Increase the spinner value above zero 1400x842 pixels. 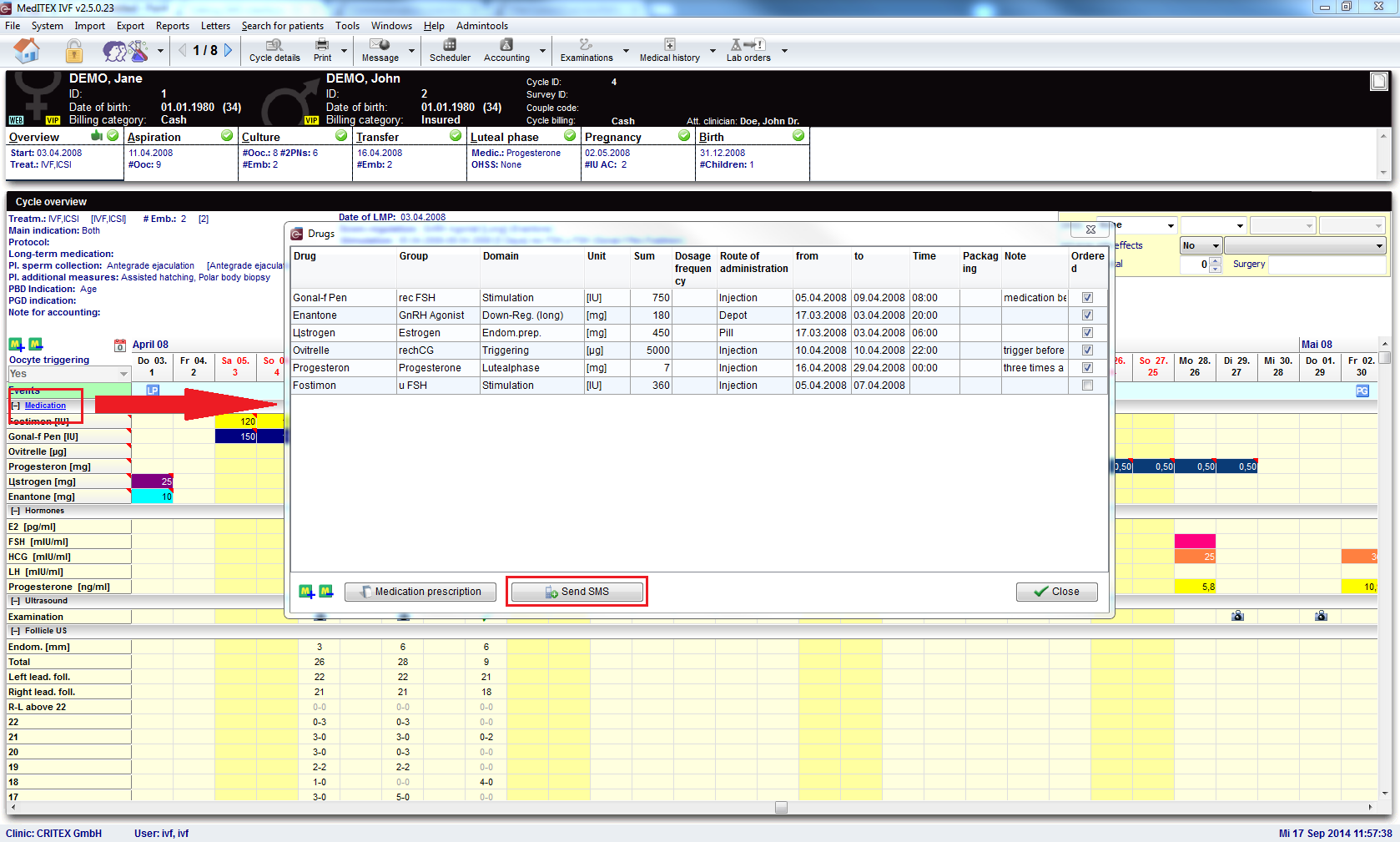point(1215,260)
